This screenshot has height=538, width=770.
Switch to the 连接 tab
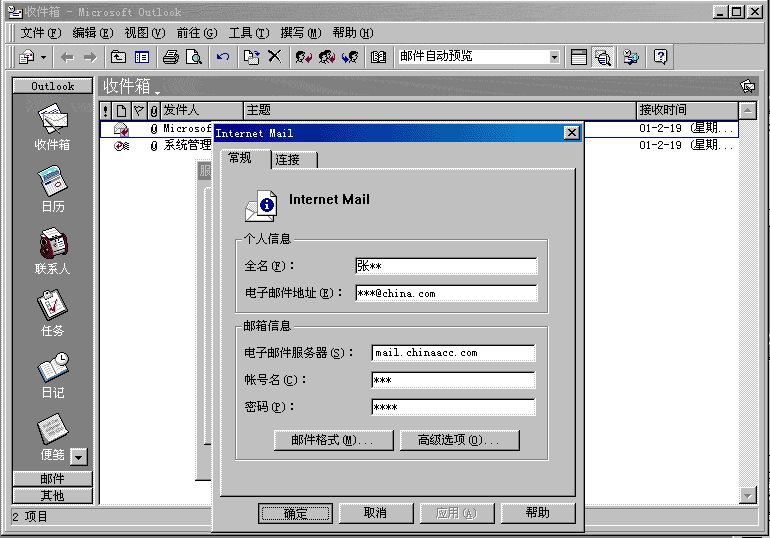tap(294, 160)
